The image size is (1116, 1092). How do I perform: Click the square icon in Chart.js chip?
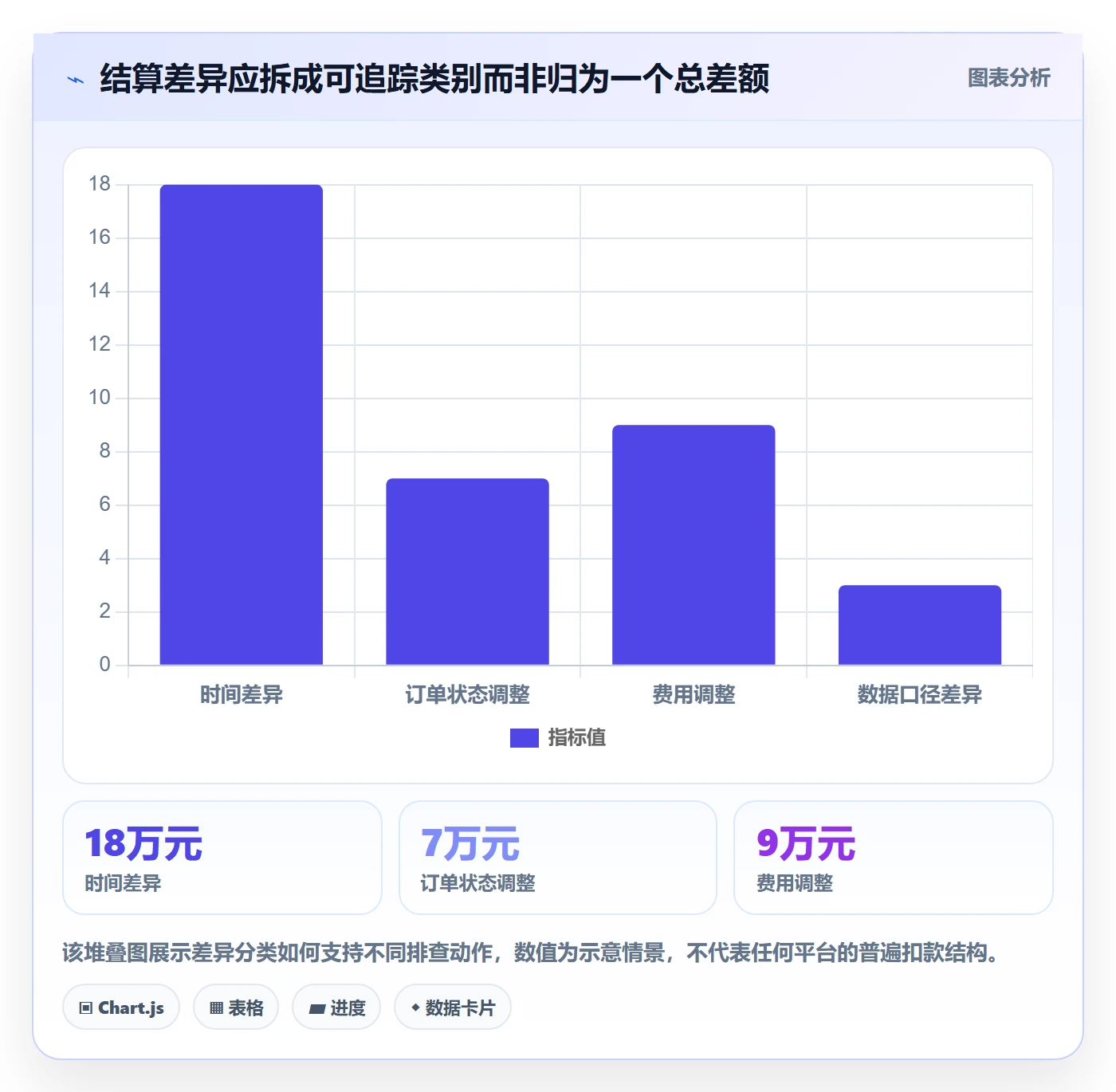pyautogui.click(x=86, y=1008)
